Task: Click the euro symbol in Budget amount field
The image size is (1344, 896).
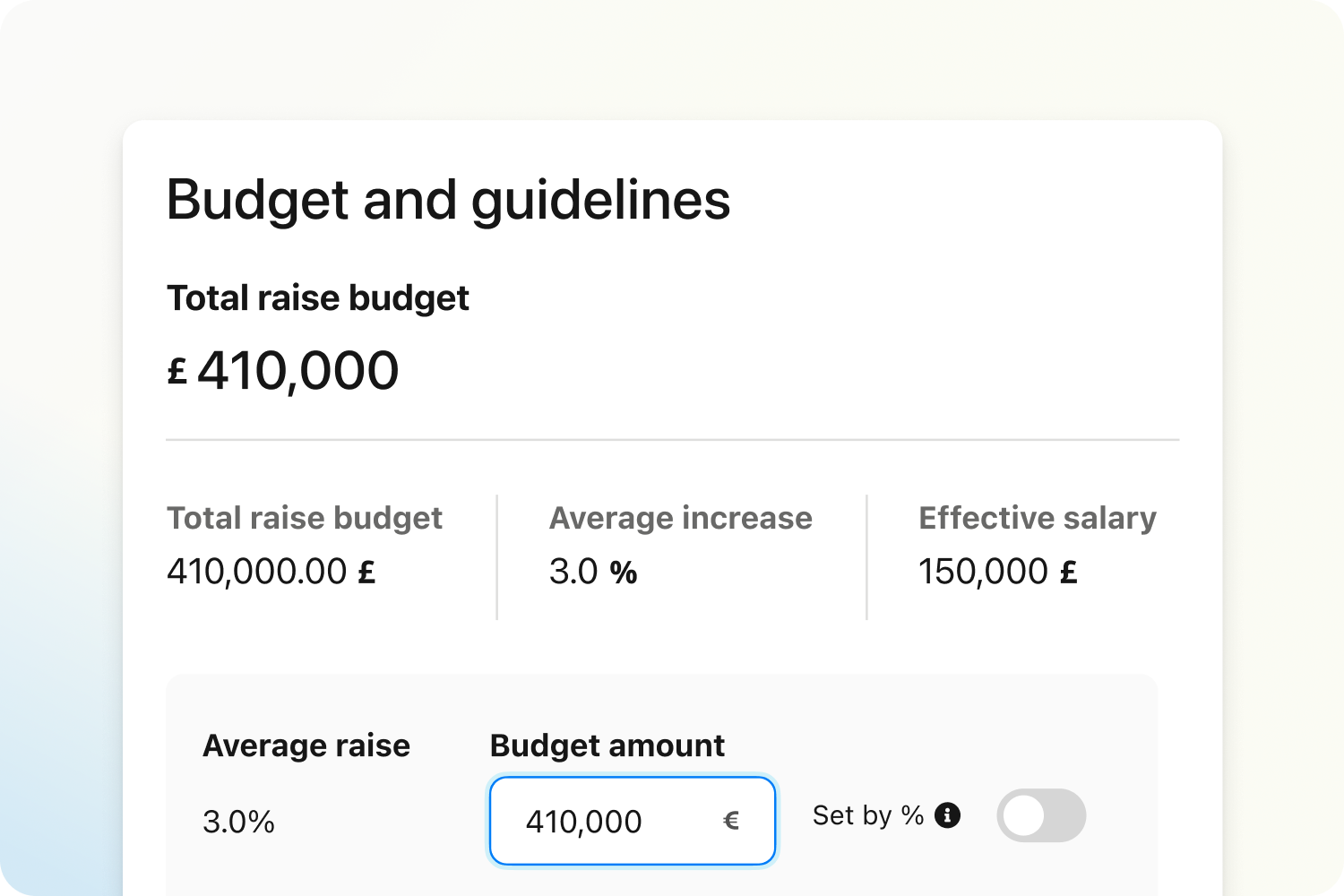Action: 731,821
